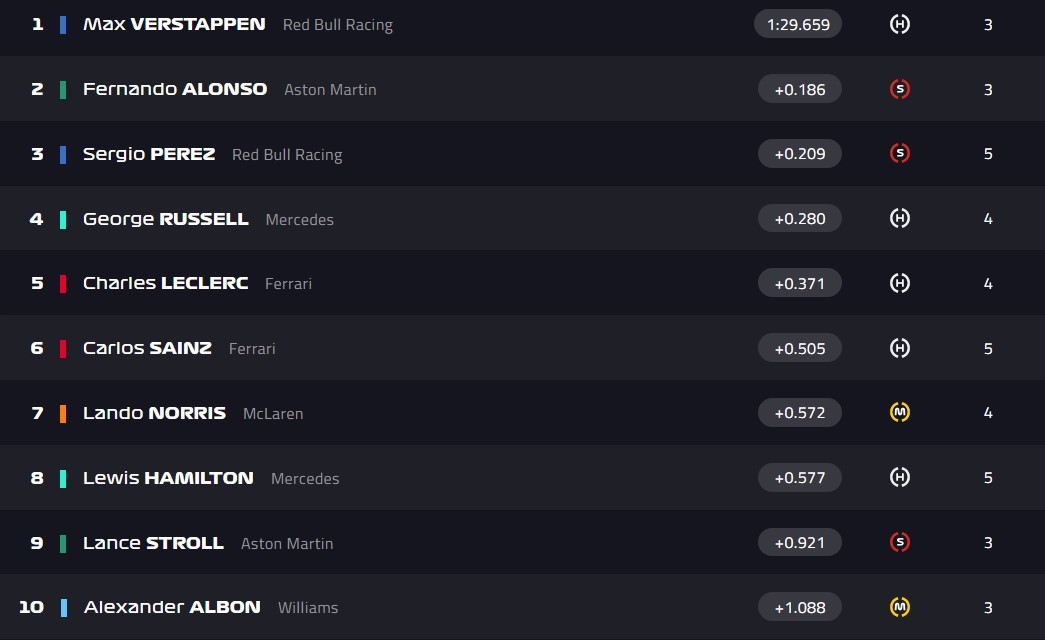Click Norris's yellow medium tyre icon

(899, 412)
